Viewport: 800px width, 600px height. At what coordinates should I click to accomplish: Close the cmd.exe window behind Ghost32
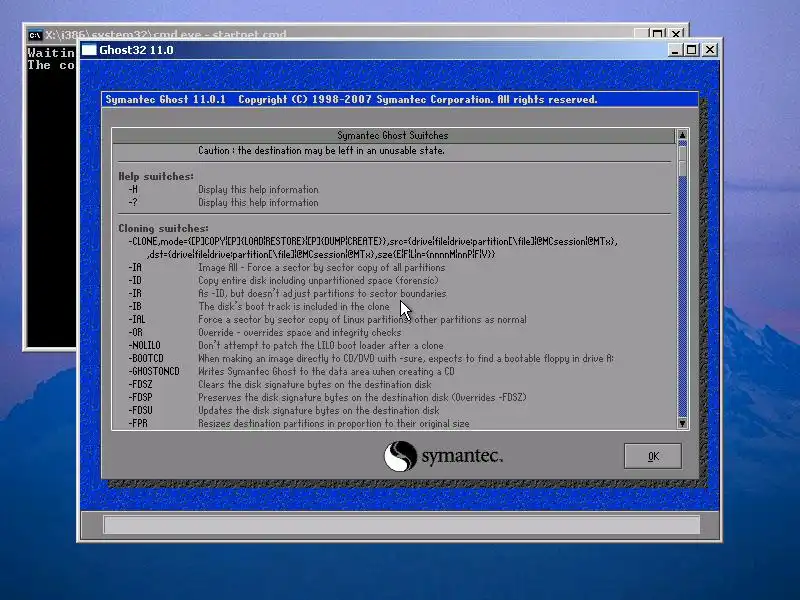coord(676,34)
